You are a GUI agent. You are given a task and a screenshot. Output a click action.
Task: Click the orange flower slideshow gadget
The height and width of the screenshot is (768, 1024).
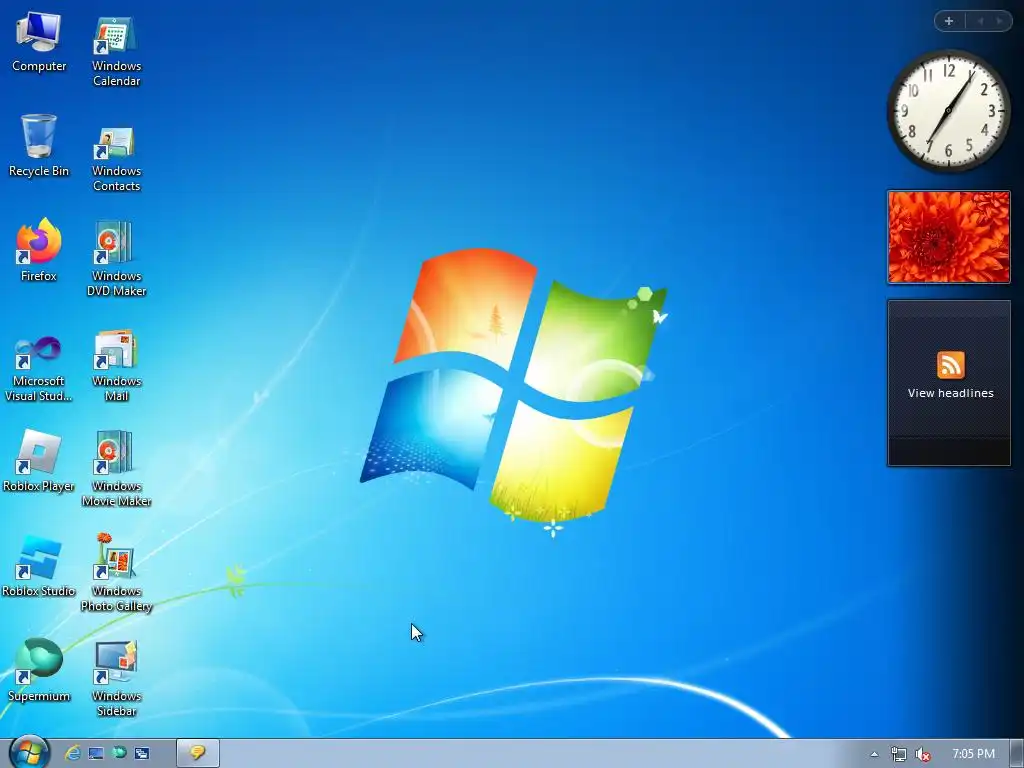[x=949, y=237]
